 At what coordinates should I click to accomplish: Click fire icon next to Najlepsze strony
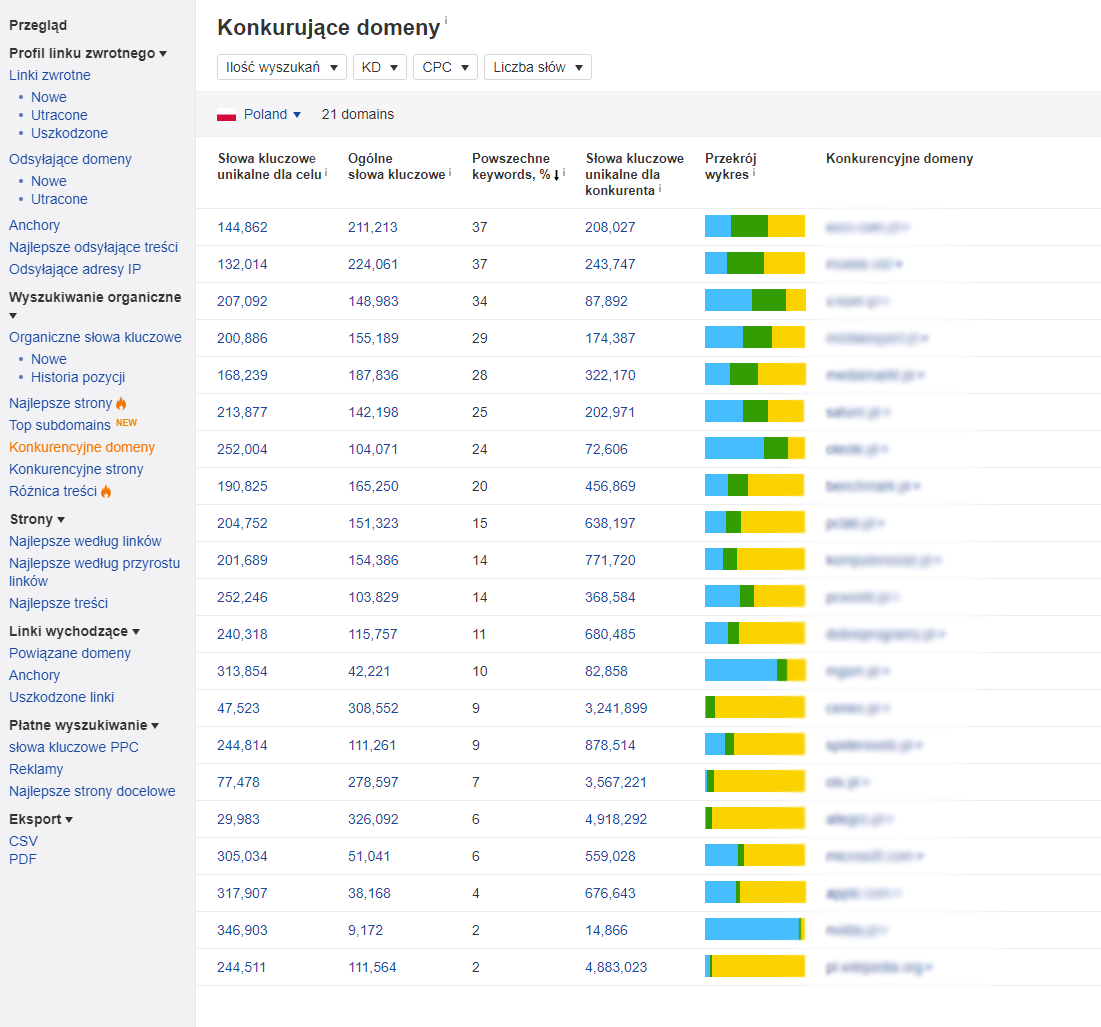click(x=121, y=404)
